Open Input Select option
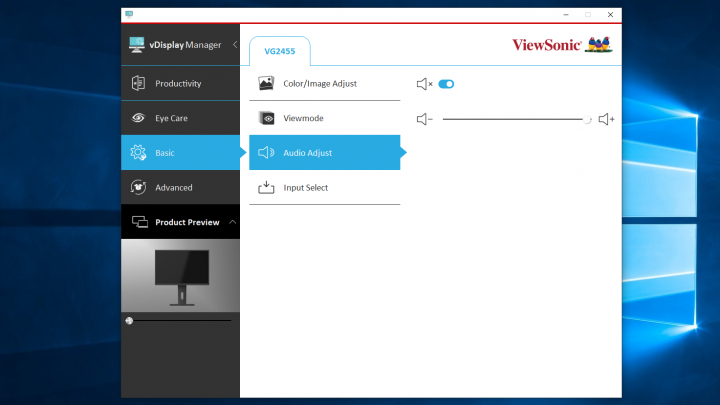This screenshot has height=405, width=720. 325,187
